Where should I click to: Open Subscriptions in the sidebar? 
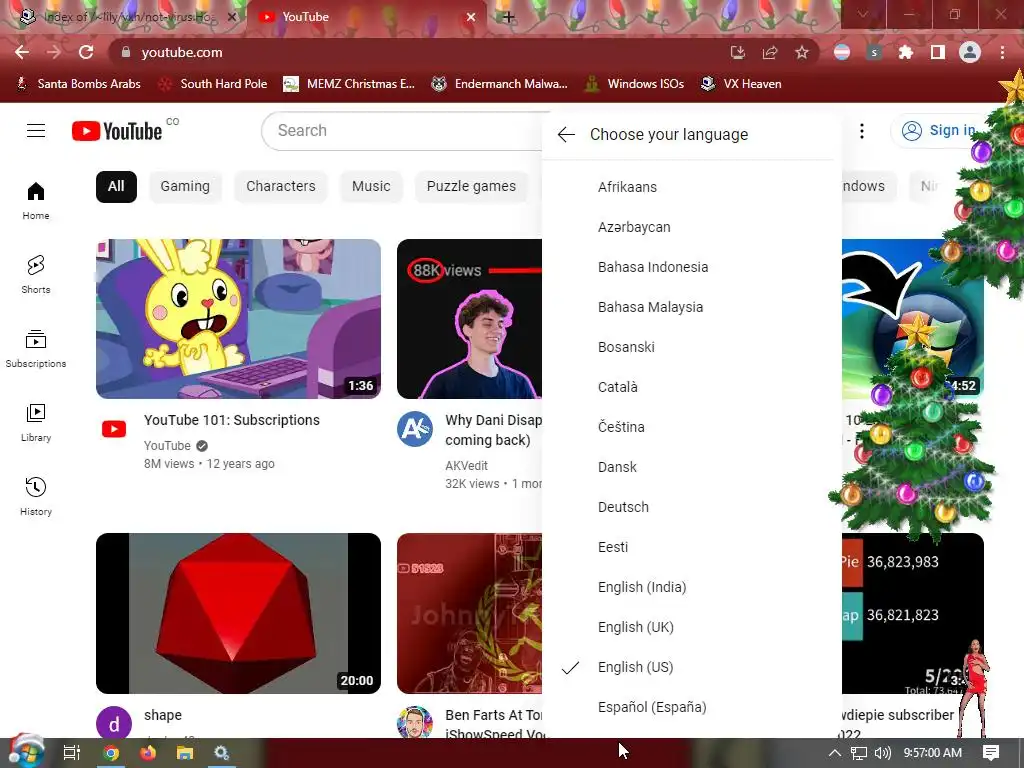coord(36,349)
